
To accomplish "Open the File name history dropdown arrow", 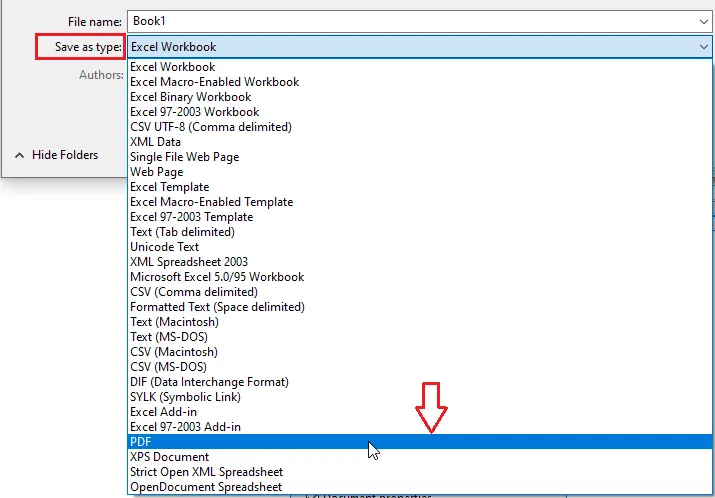I will click(x=703, y=21).
